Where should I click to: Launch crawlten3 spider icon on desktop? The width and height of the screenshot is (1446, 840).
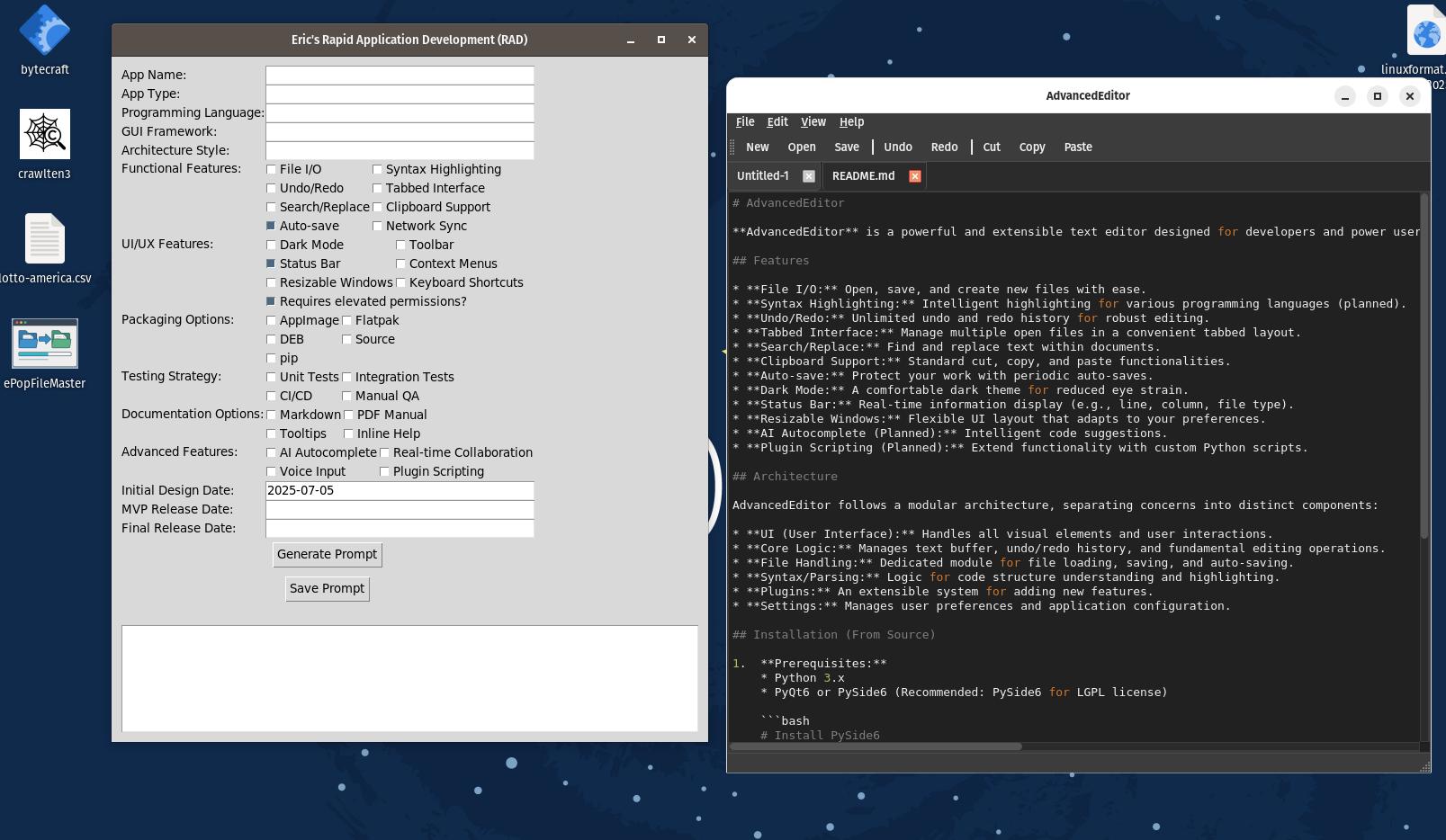tap(44, 134)
